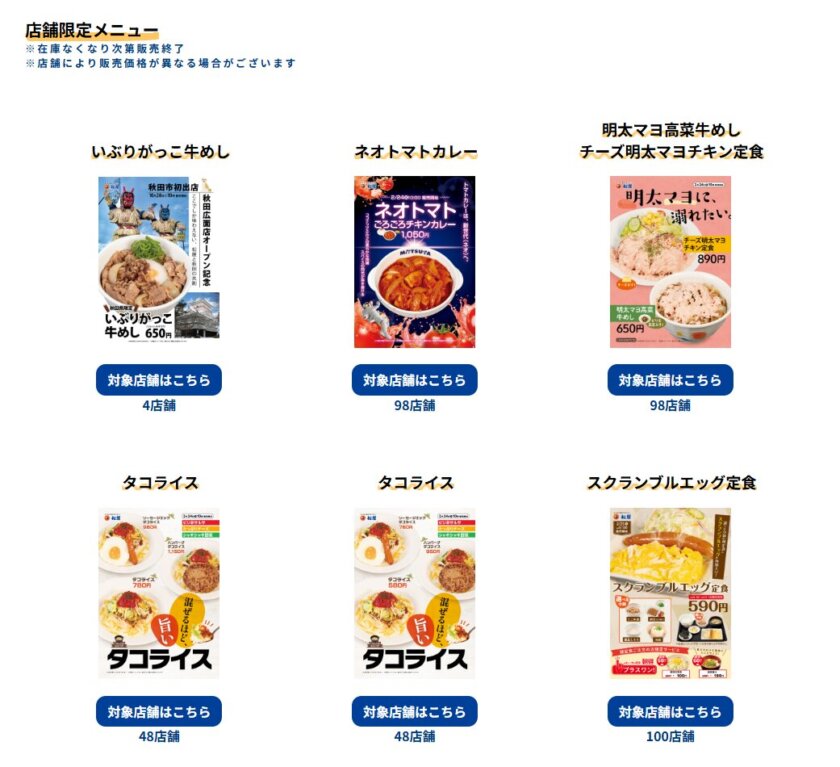Open タコライス poster showing 580円 タコライス
The height and width of the screenshot is (767, 840).
(414, 593)
